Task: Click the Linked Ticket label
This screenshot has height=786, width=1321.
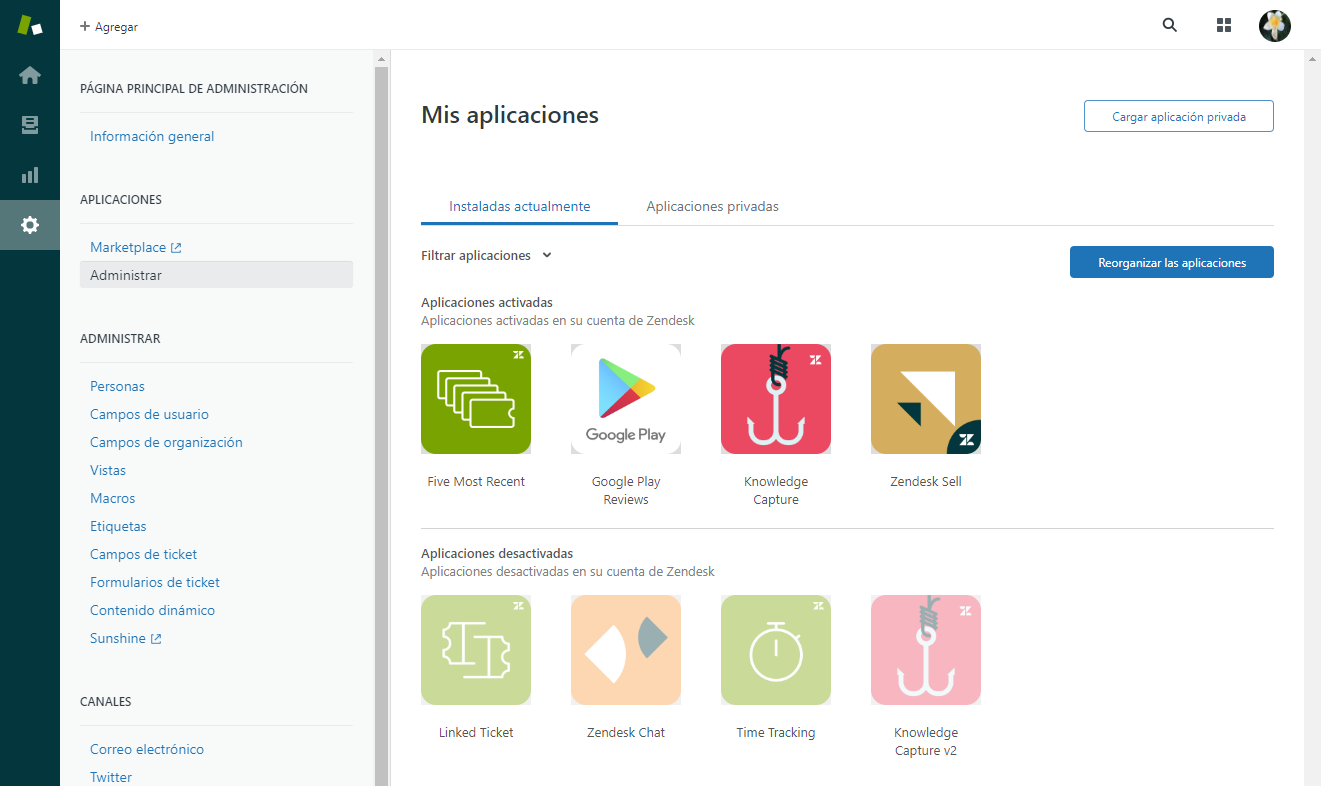Action: click(476, 733)
